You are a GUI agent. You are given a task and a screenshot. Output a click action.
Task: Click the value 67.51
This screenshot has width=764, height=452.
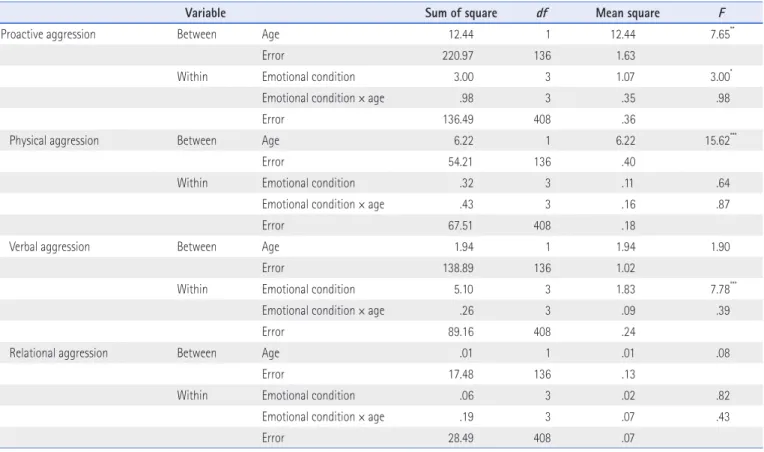tap(460, 226)
